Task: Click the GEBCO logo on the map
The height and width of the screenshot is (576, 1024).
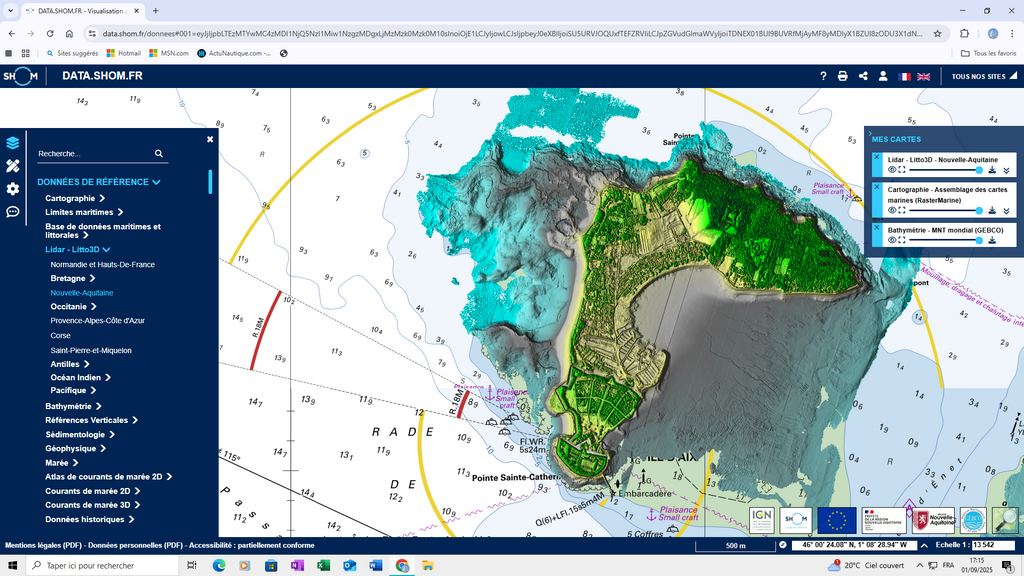Action: point(972,520)
